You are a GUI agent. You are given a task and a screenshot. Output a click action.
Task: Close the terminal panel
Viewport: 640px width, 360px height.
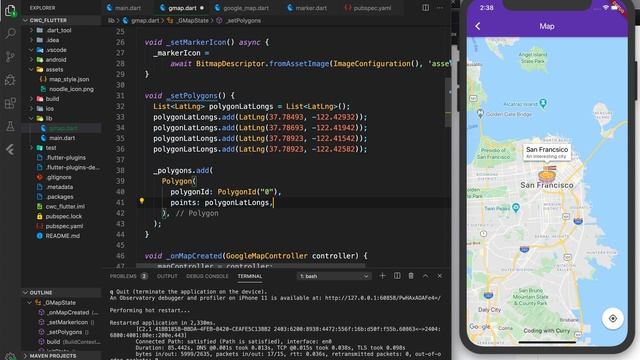point(440,276)
